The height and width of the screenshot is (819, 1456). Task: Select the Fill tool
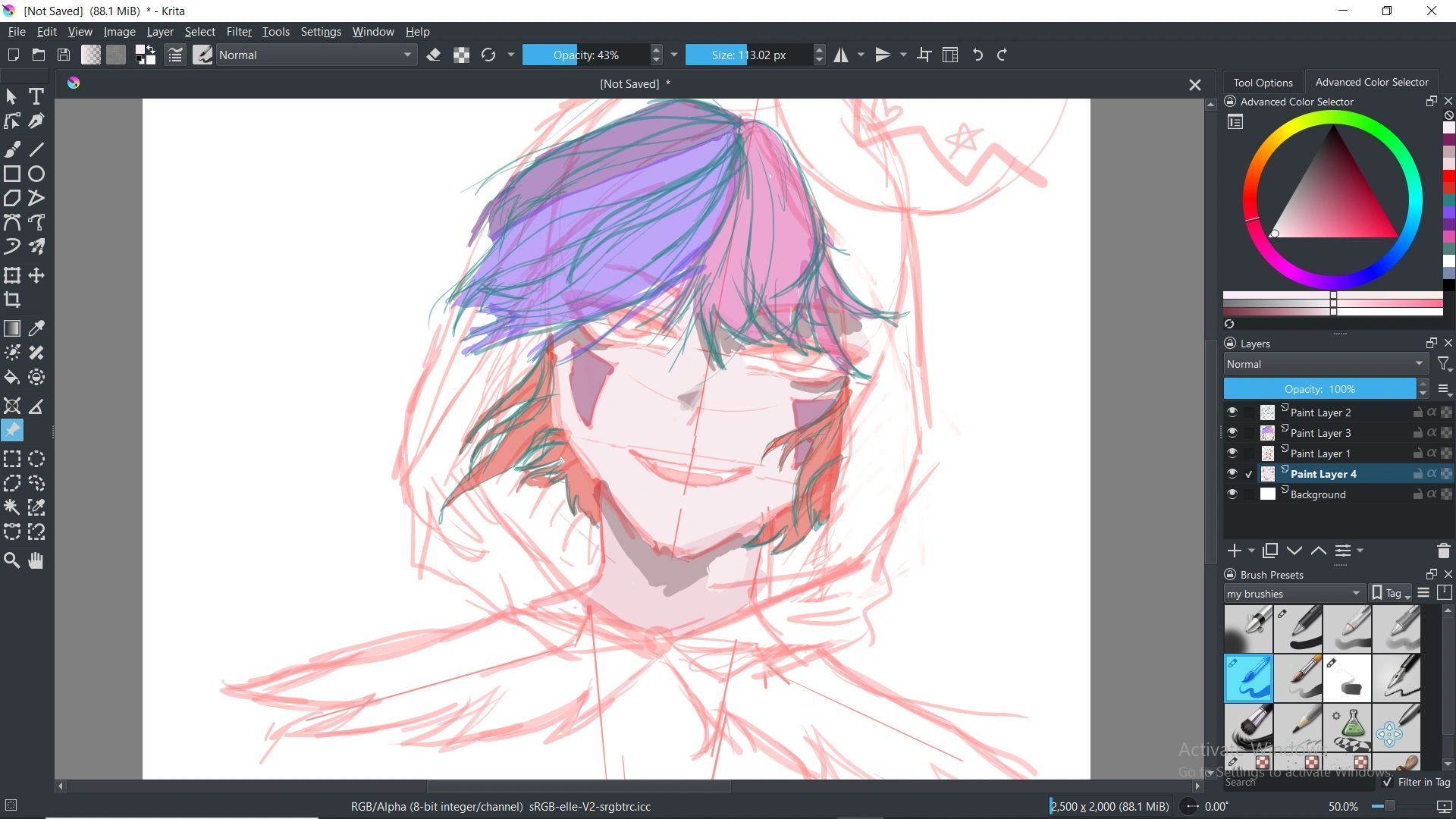coord(12,377)
